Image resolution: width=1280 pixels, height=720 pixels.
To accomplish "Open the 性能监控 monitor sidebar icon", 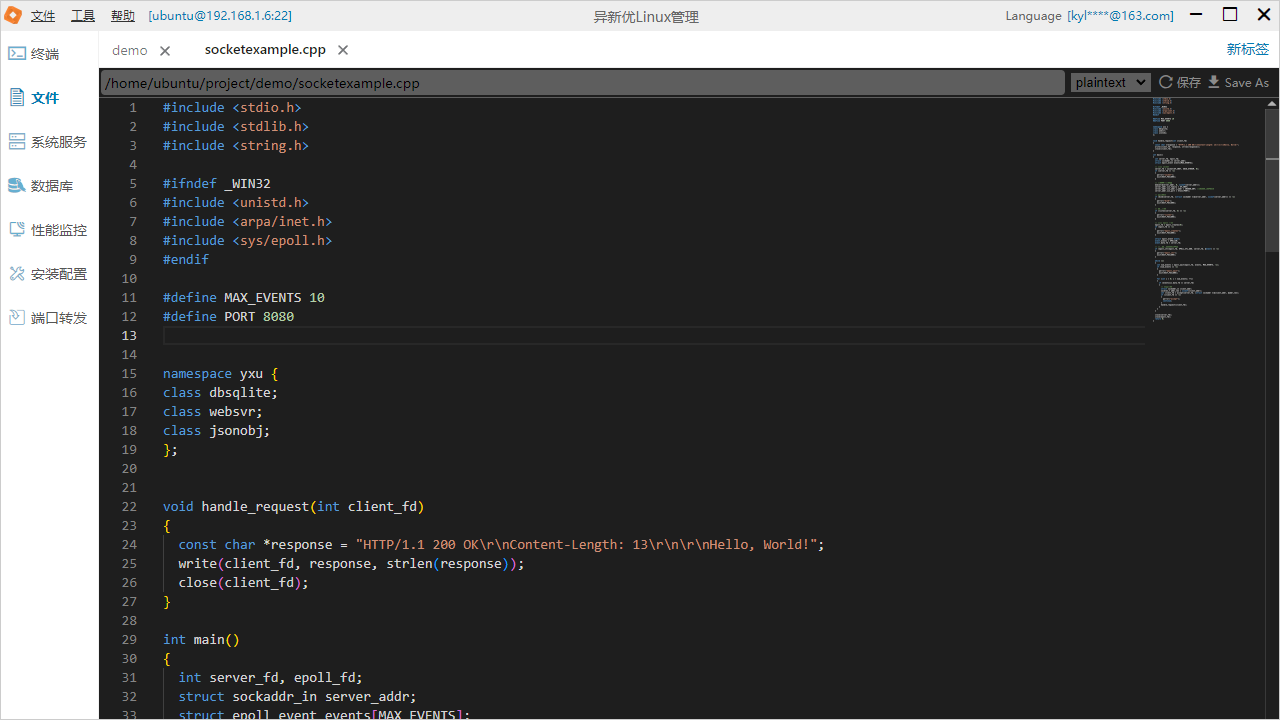I will (x=17, y=230).
